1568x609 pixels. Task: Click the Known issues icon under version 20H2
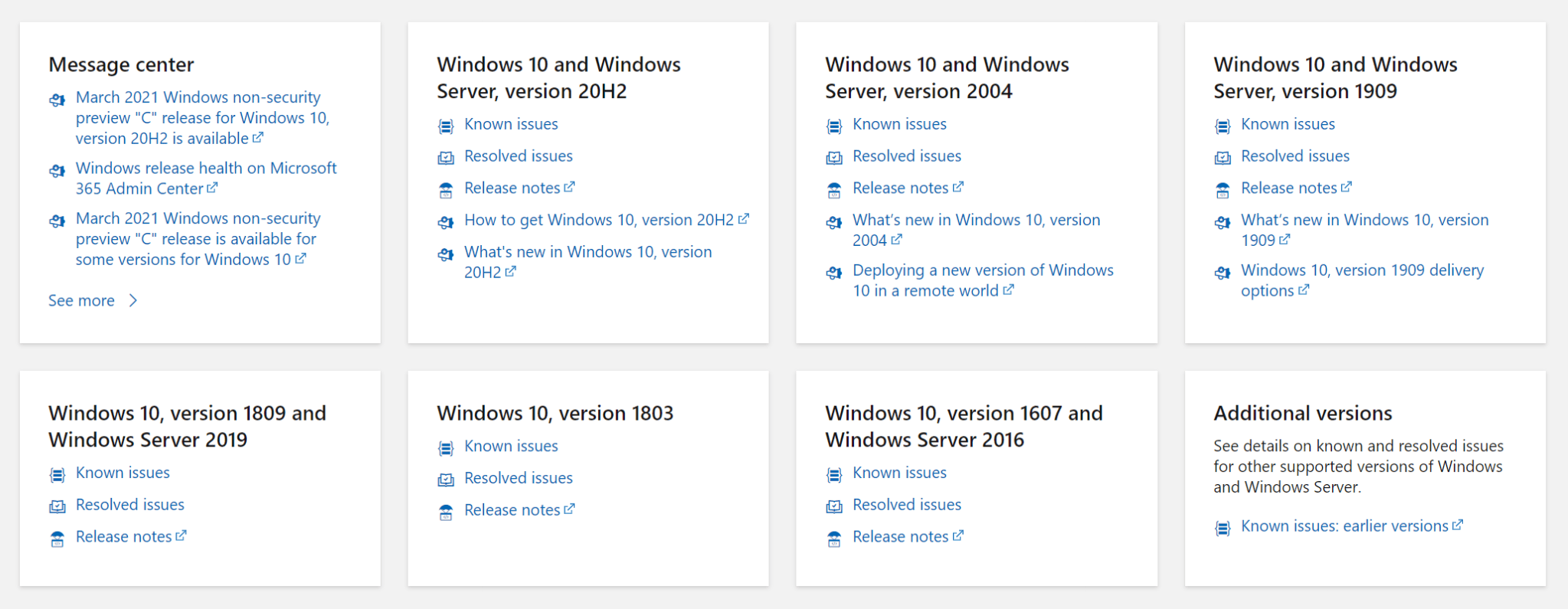coord(446,126)
